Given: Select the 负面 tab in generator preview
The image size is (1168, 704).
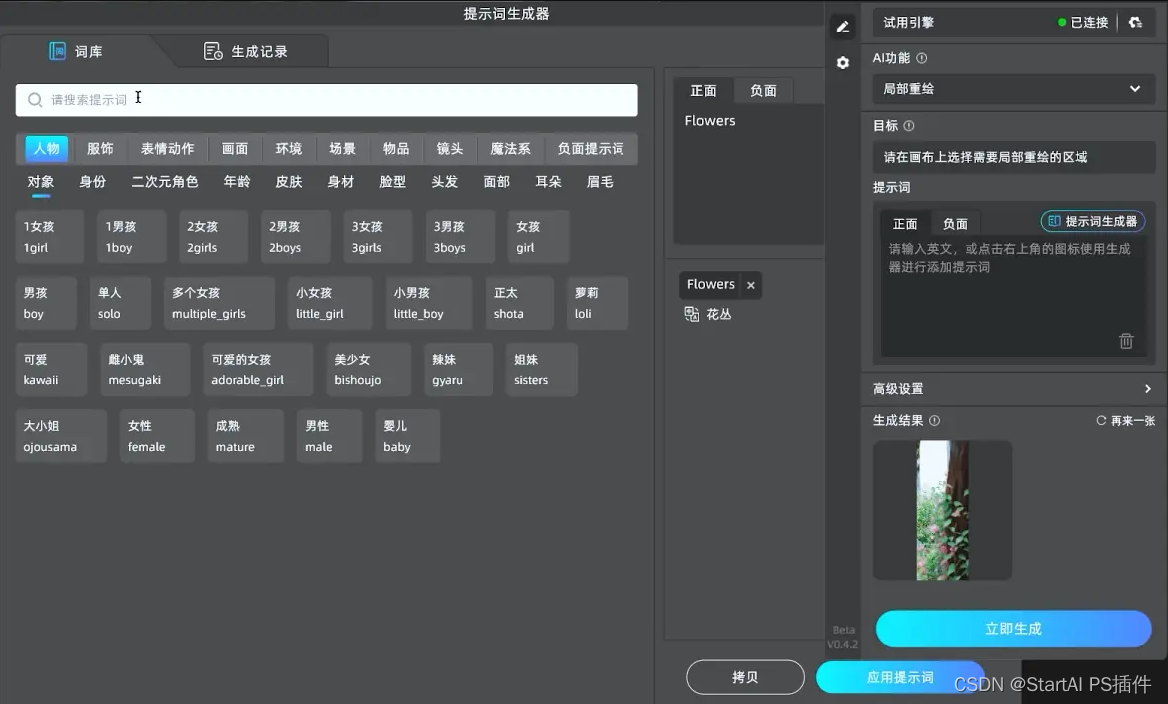Looking at the screenshot, I should pos(764,91).
